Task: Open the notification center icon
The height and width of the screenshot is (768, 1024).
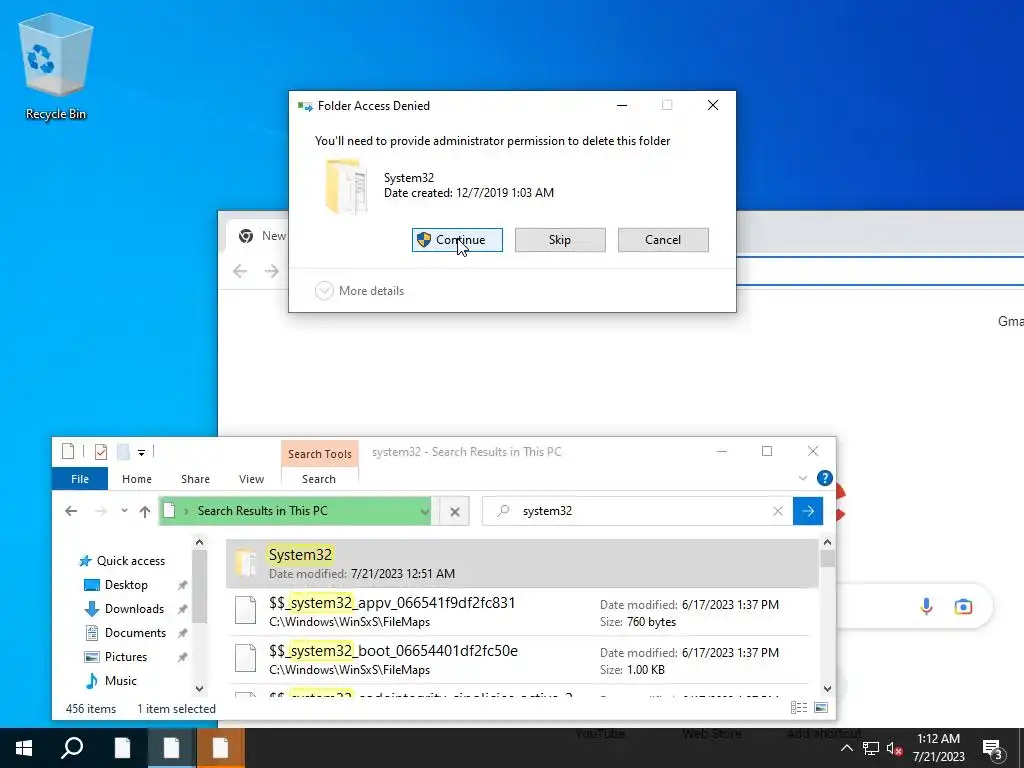Action: [x=993, y=749]
